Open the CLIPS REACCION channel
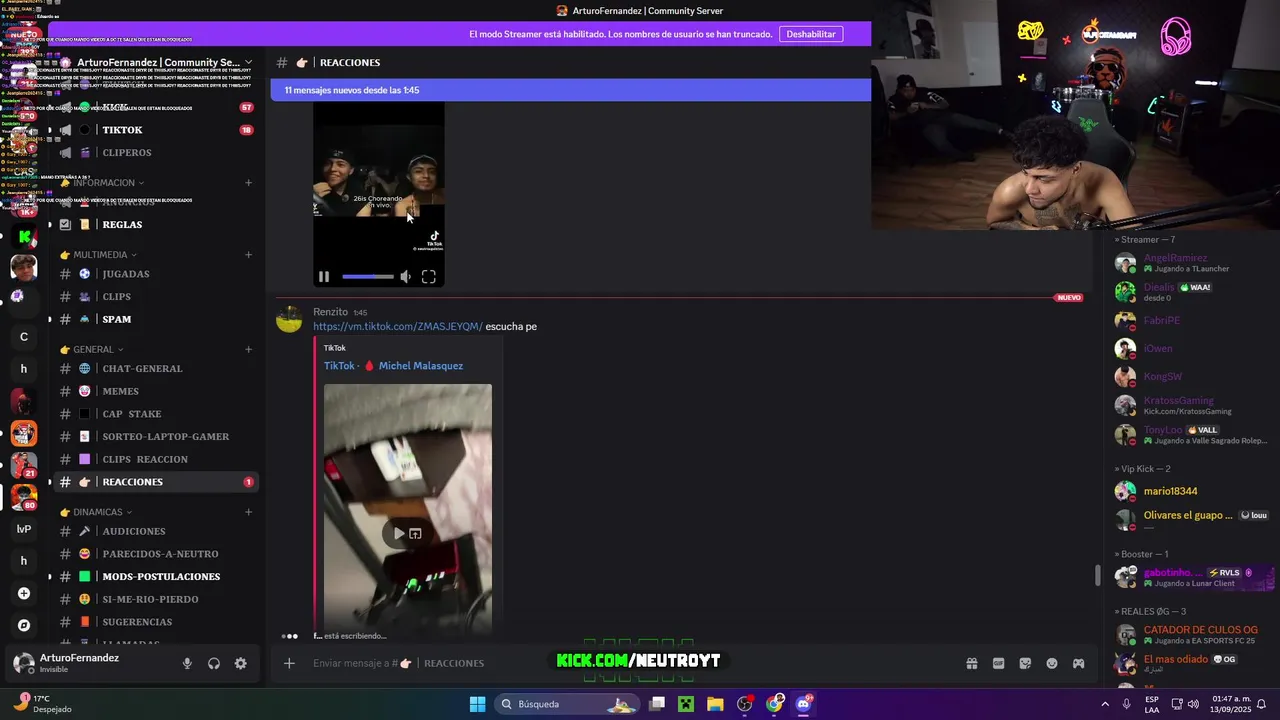The width and height of the screenshot is (1280, 720). click(156, 460)
